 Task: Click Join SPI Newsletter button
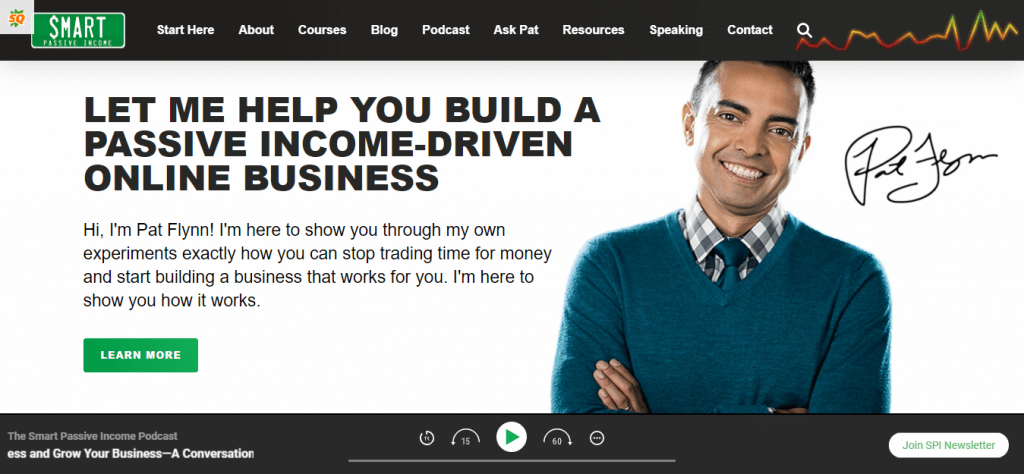pyautogui.click(x=948, y=445)
